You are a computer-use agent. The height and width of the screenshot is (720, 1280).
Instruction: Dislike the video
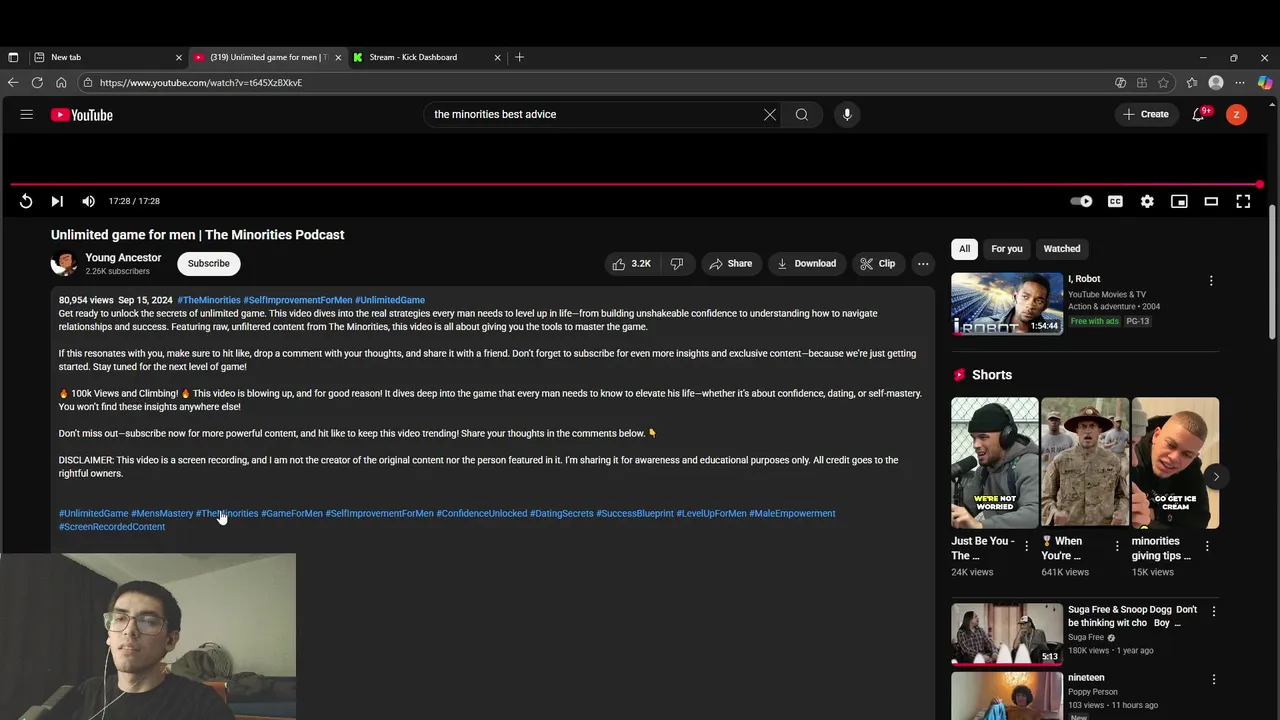pyautogui.click(x=677, y=264)
